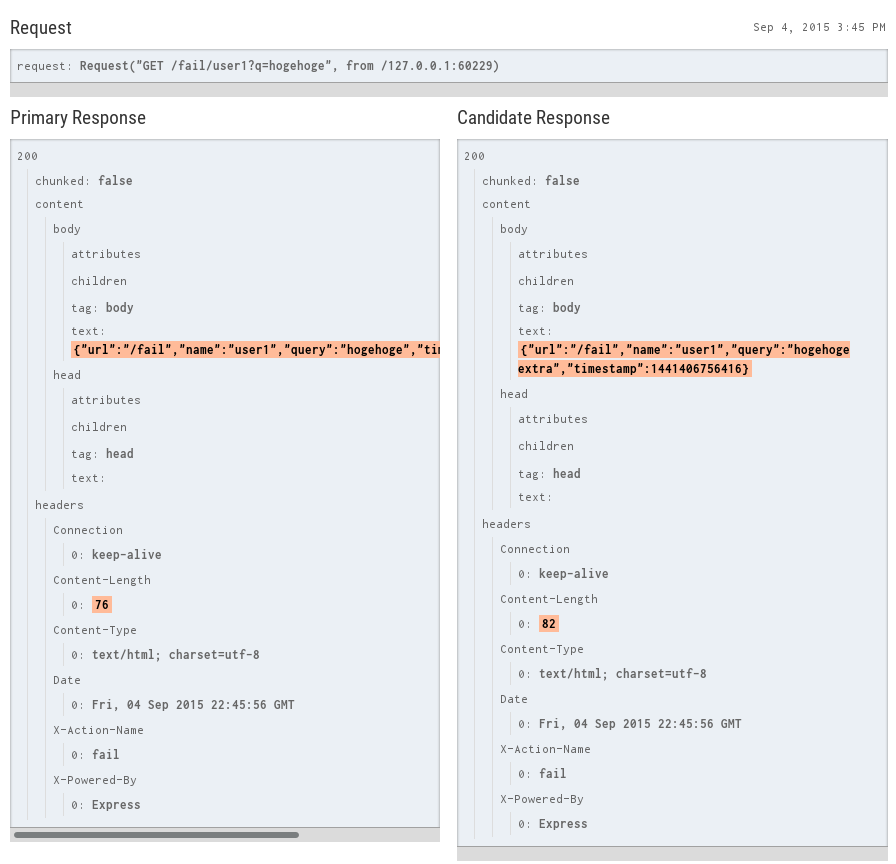The image size is (896, 864).
Task: Click keep-alive value in Candidate Response
Action: (573, 574)
